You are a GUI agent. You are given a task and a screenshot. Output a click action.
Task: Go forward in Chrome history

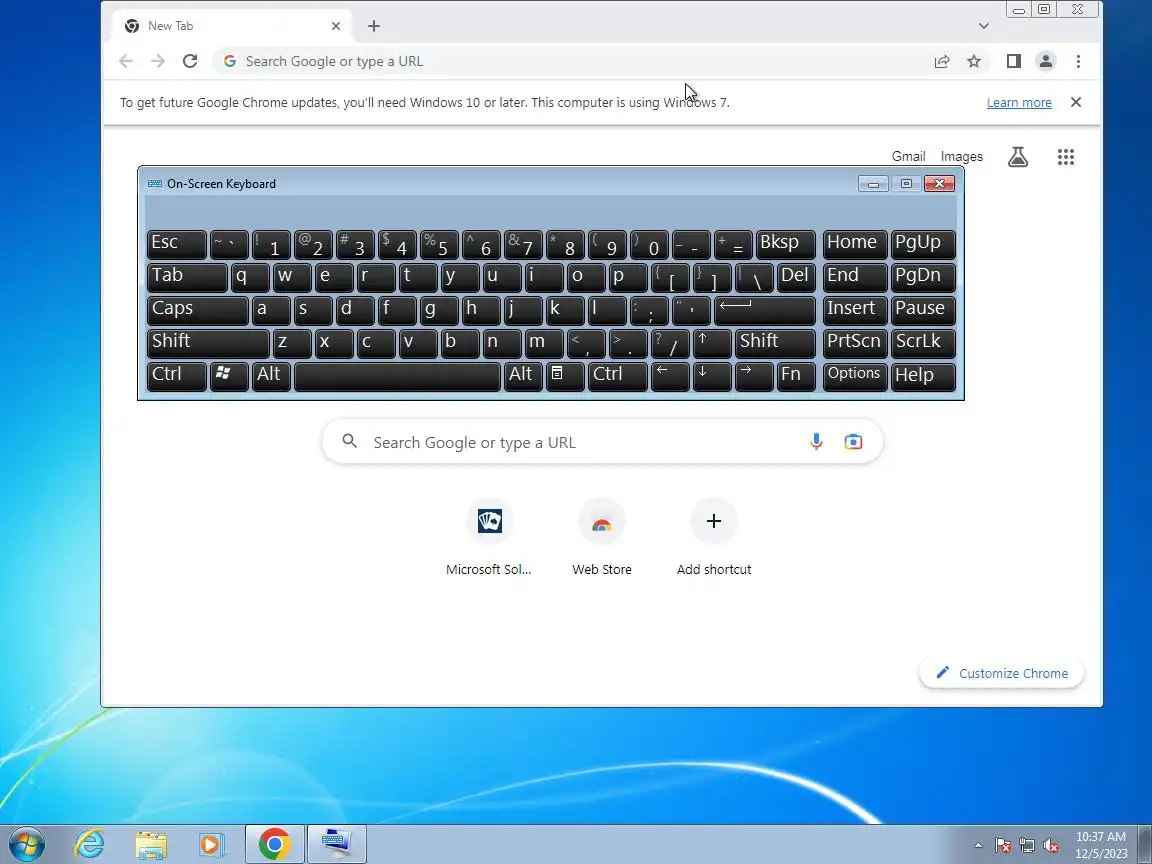coord(158,61)
